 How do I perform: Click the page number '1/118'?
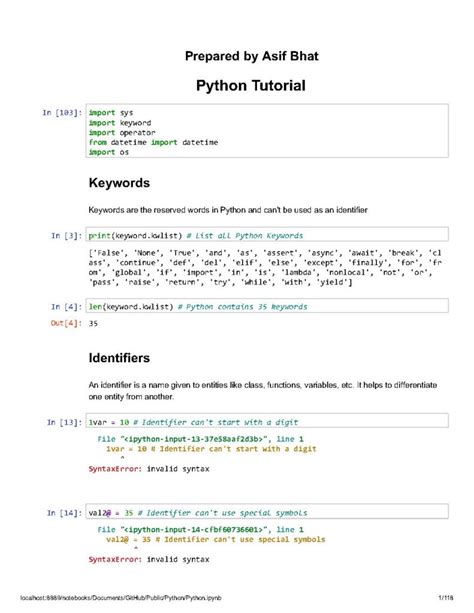click(446, 598)
